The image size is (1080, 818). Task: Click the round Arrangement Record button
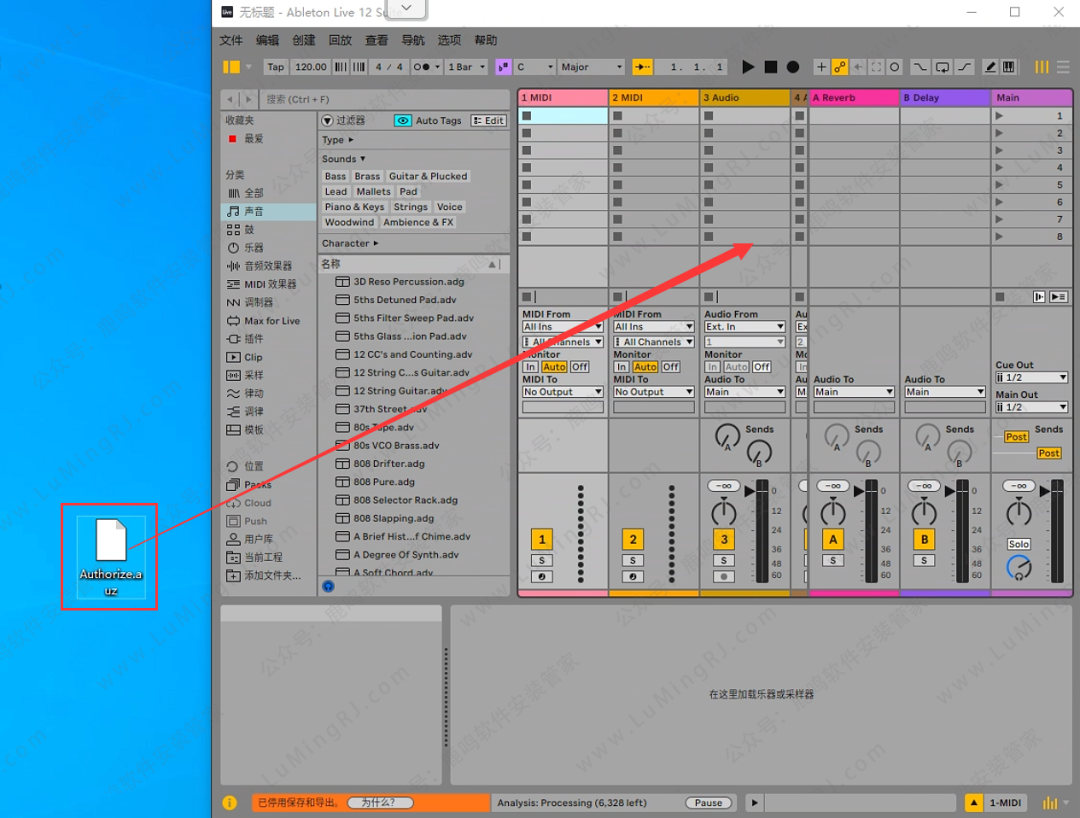click(x=793, y=67)
